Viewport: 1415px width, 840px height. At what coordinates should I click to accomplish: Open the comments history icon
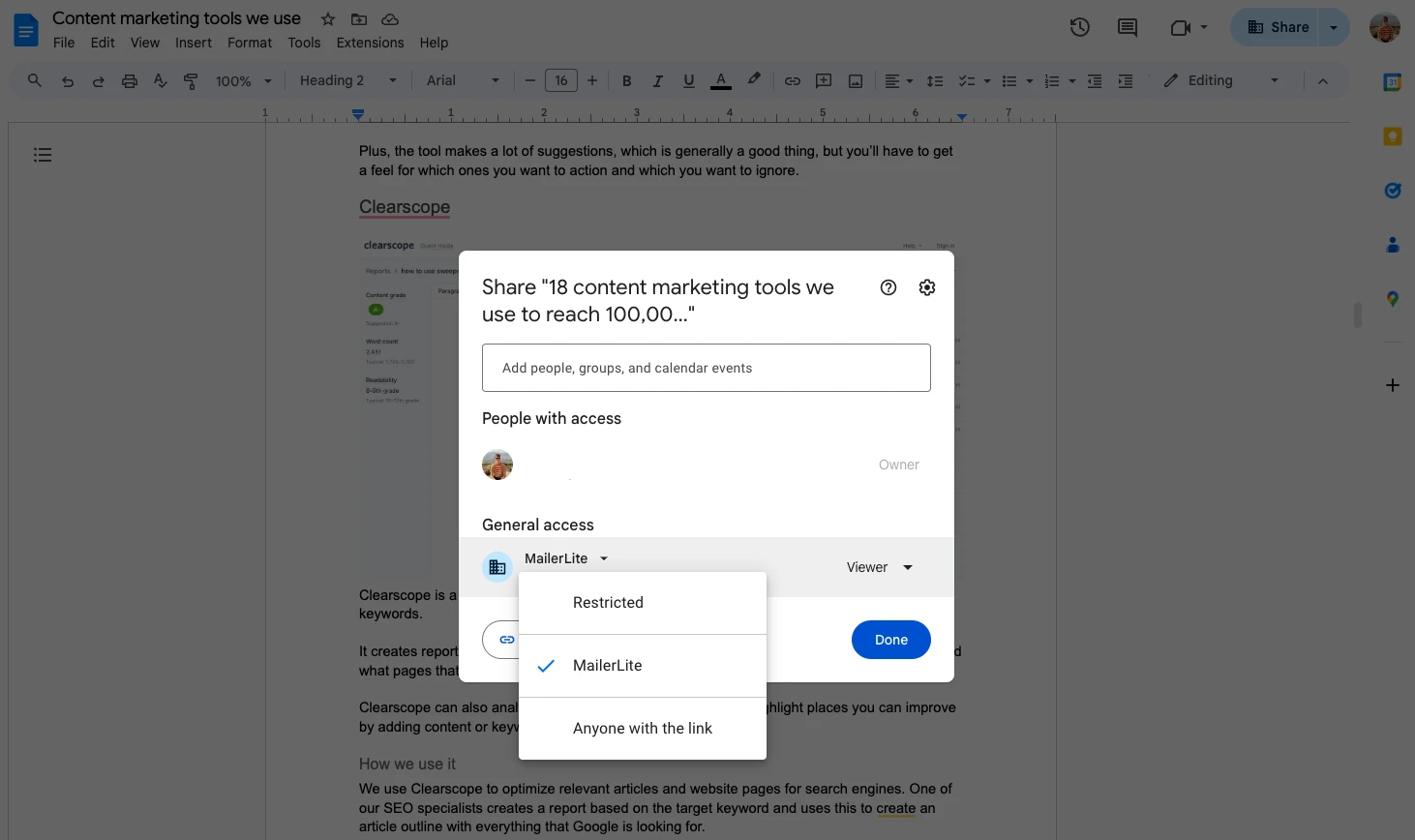(x=1127, y=27)
